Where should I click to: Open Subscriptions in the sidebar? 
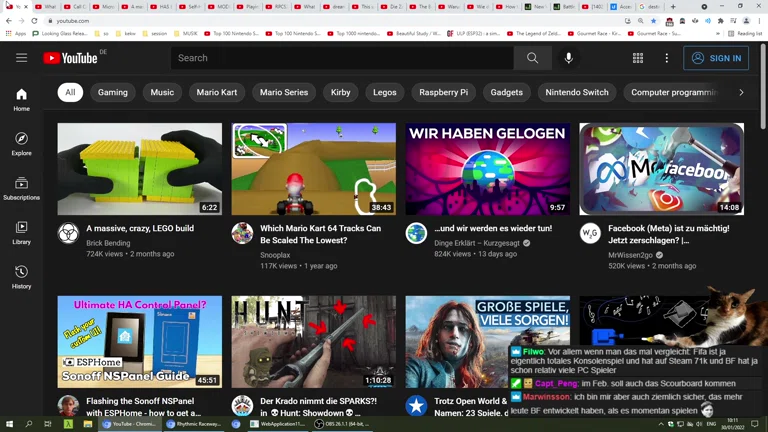(x=21, y=189)
